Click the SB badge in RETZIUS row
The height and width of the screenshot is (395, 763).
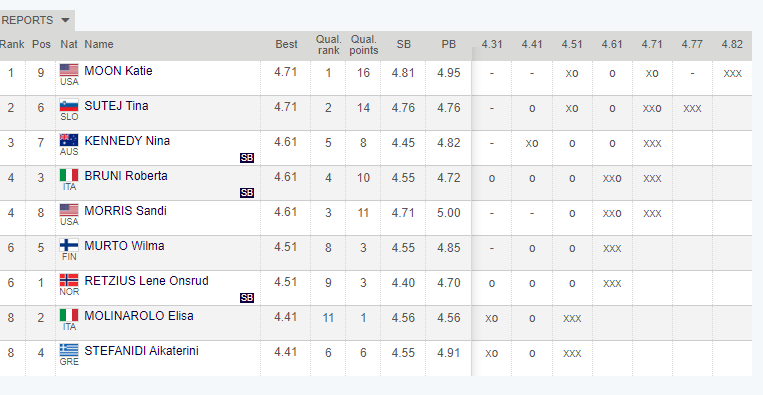(247, 298)
